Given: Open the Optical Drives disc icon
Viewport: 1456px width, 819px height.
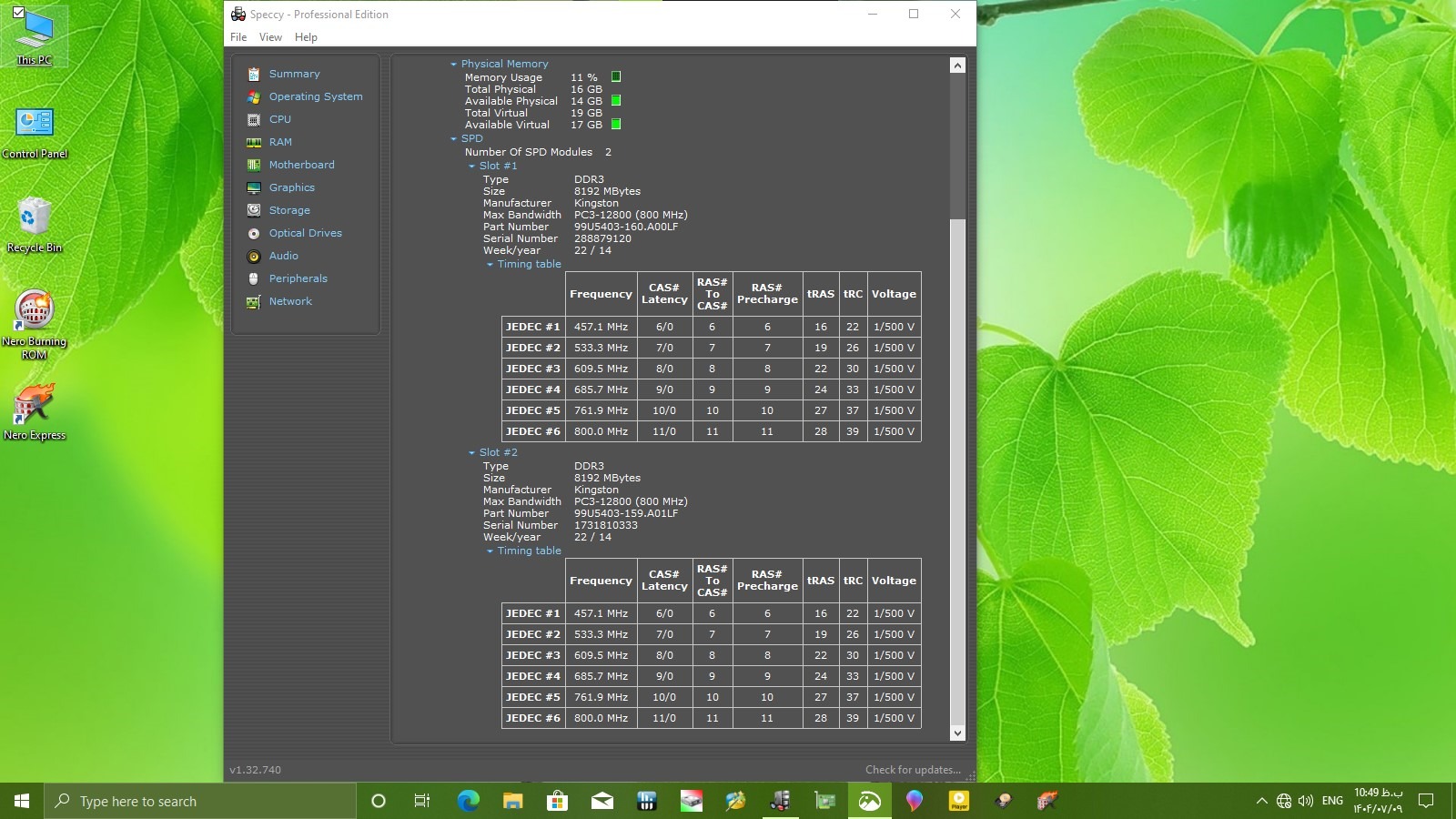Looking at the screenshot, I should (x=254, y=233).
